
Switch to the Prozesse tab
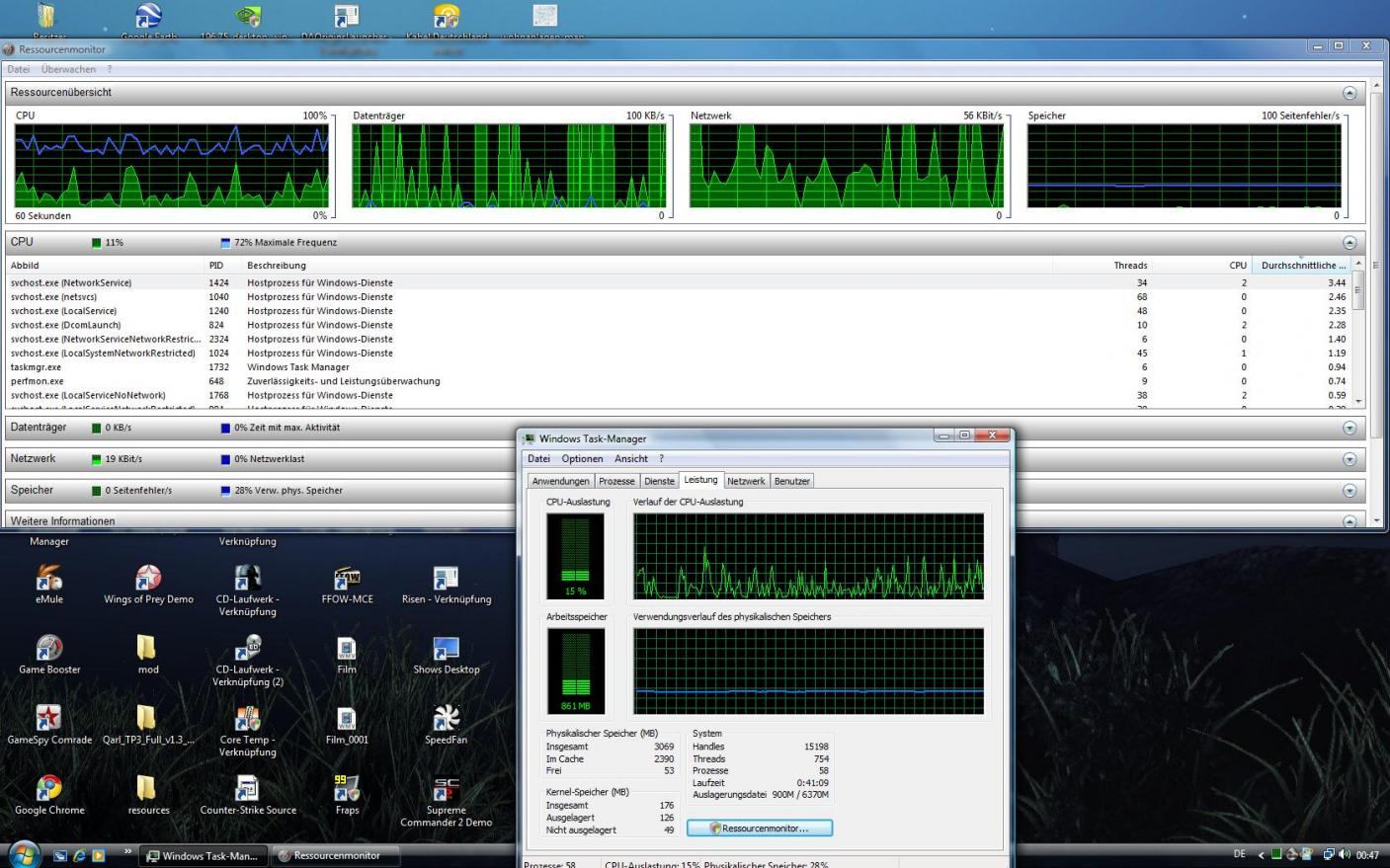click(x=616, y=482)
